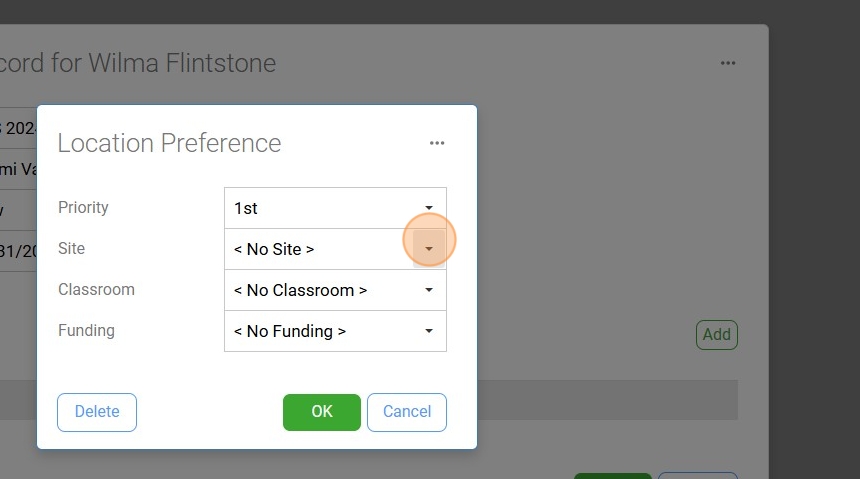Delete this location preference
The height and width of the screenshot is (479, 860).
(x=97, y=412)
